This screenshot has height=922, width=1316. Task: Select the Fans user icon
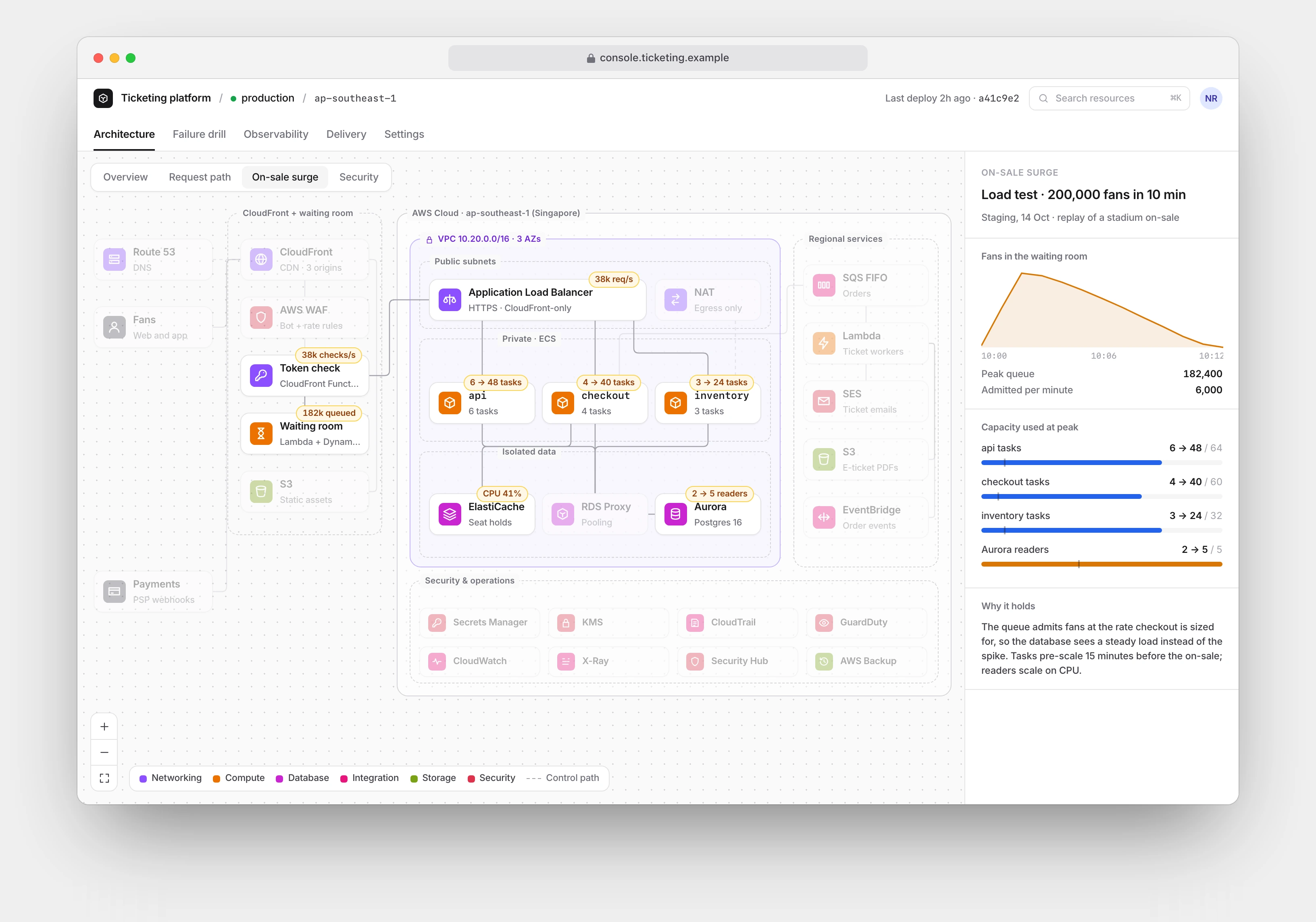[114, 327]
